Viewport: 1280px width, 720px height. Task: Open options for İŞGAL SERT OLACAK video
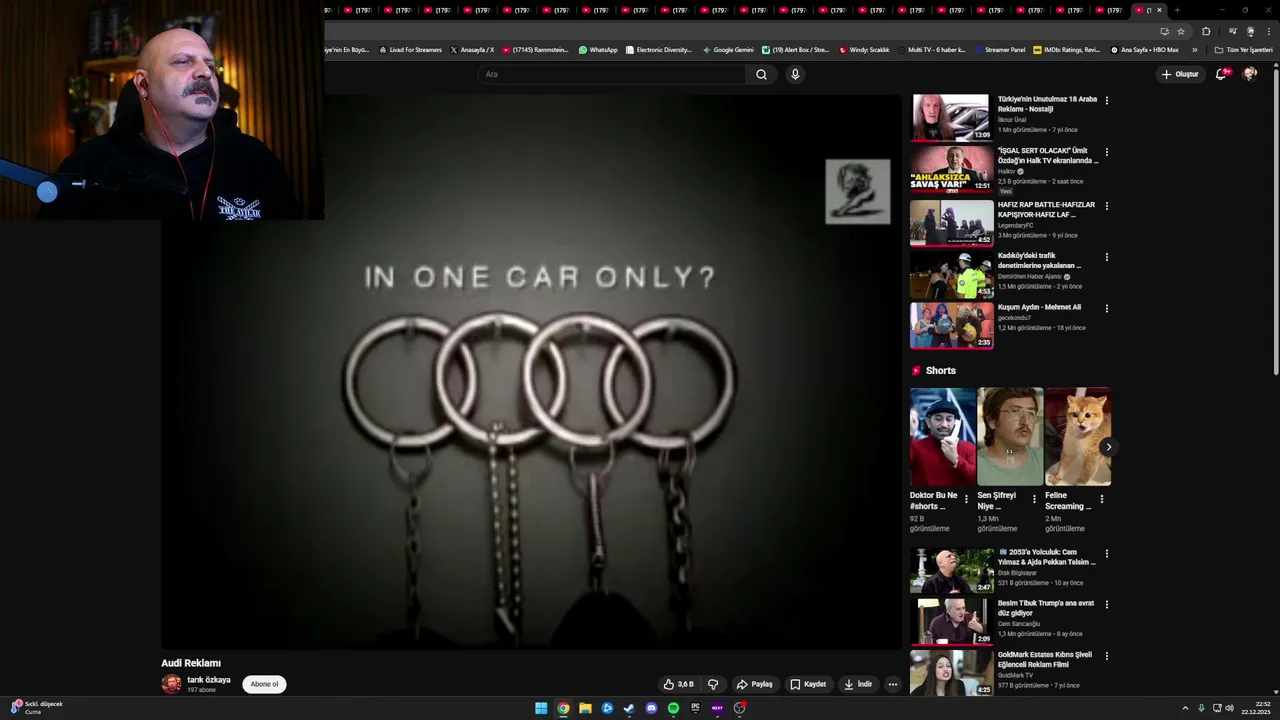[1106, 152]
